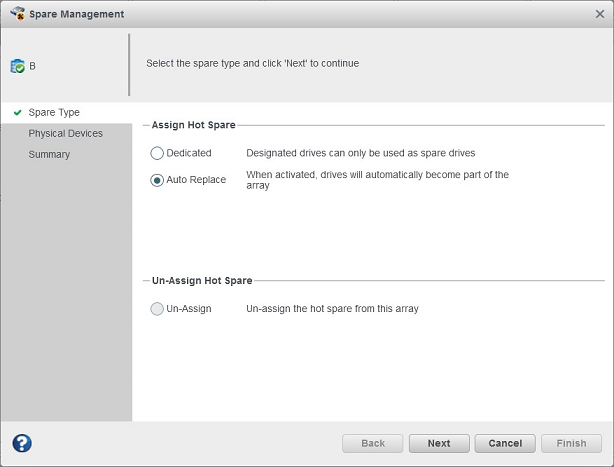Click the 'Un-assign the hot spare' description
The image size is (614, 467).
pos(332,309)
